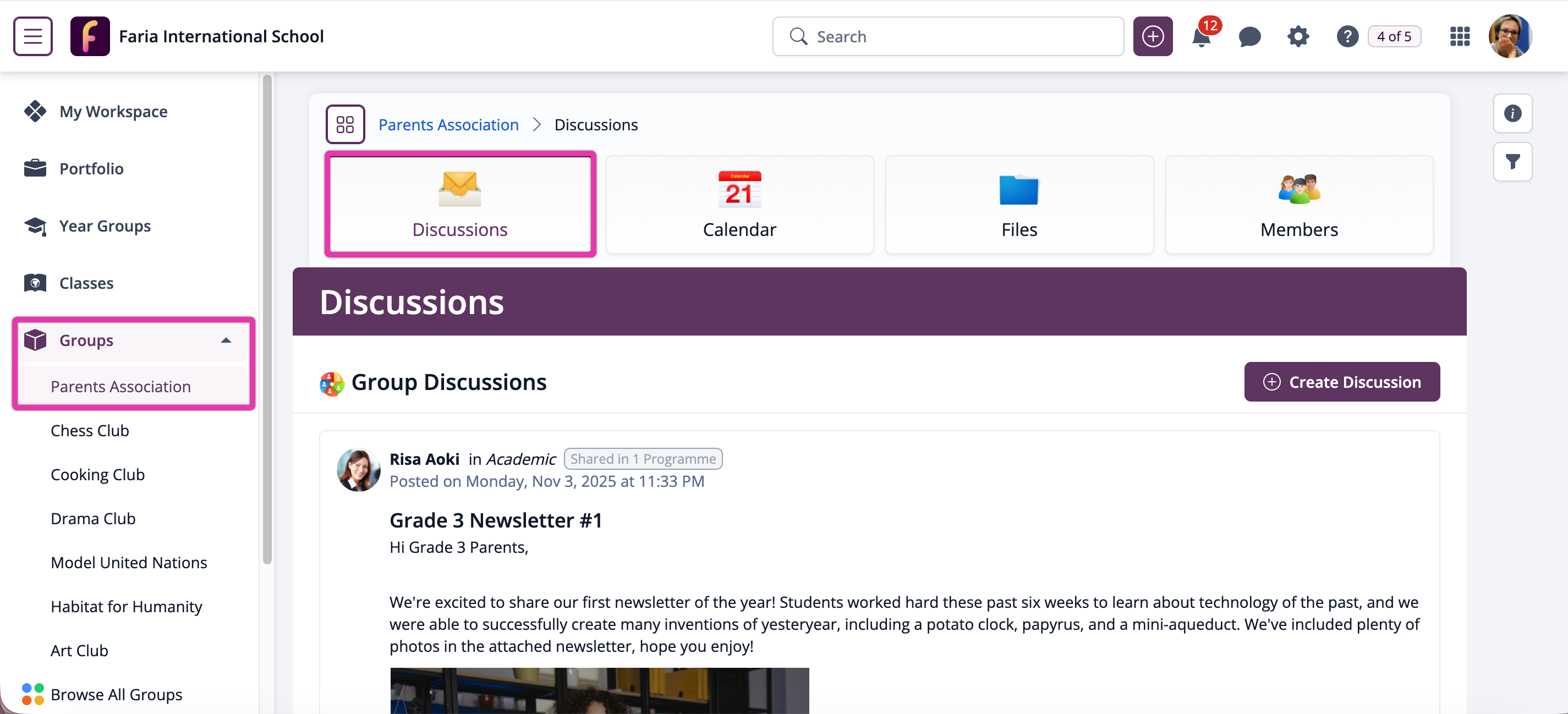Switch to the Members tab
This screenshot has height=714, width=1568.
pyautogui.click(x=1298, y=205)
